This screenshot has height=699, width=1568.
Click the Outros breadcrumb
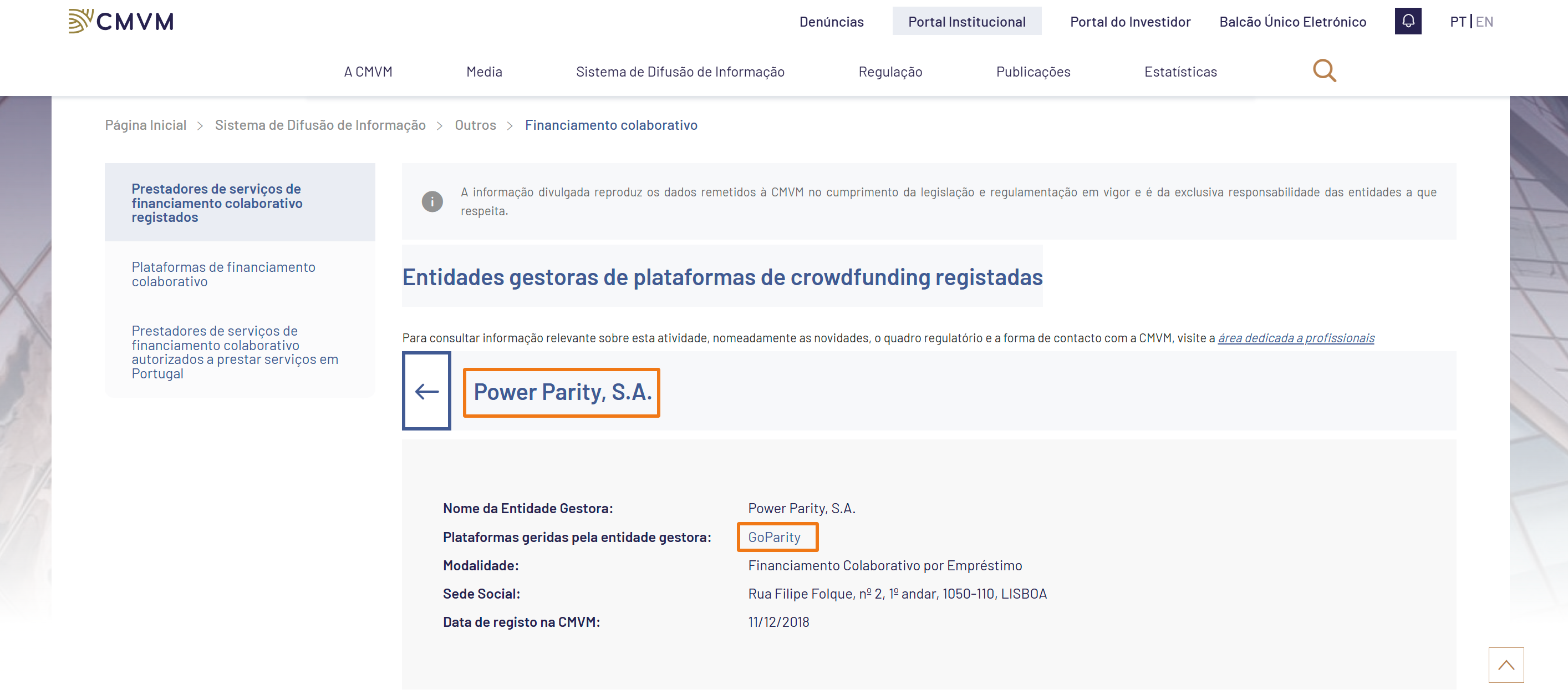pyautogui.click(x=475, y=125)
